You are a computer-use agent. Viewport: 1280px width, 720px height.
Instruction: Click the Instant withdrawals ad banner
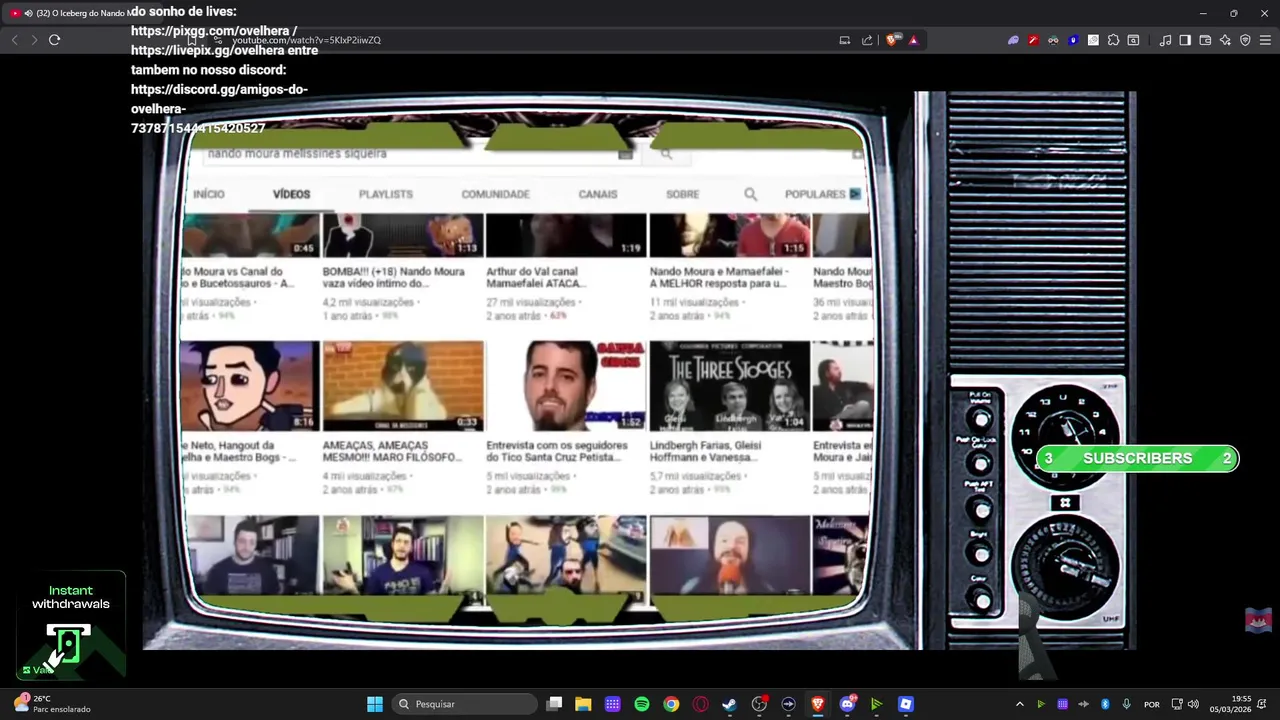[x=70, y=625]
